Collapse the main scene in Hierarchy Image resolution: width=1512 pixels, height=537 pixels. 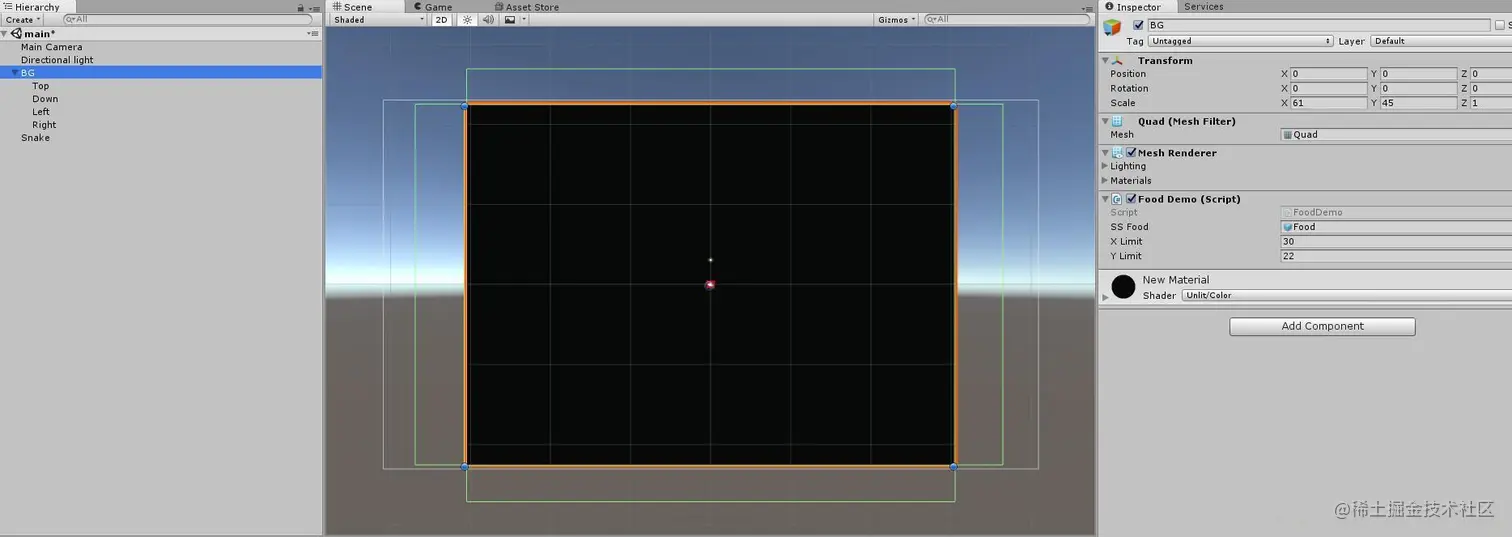[x=5, y=34]
